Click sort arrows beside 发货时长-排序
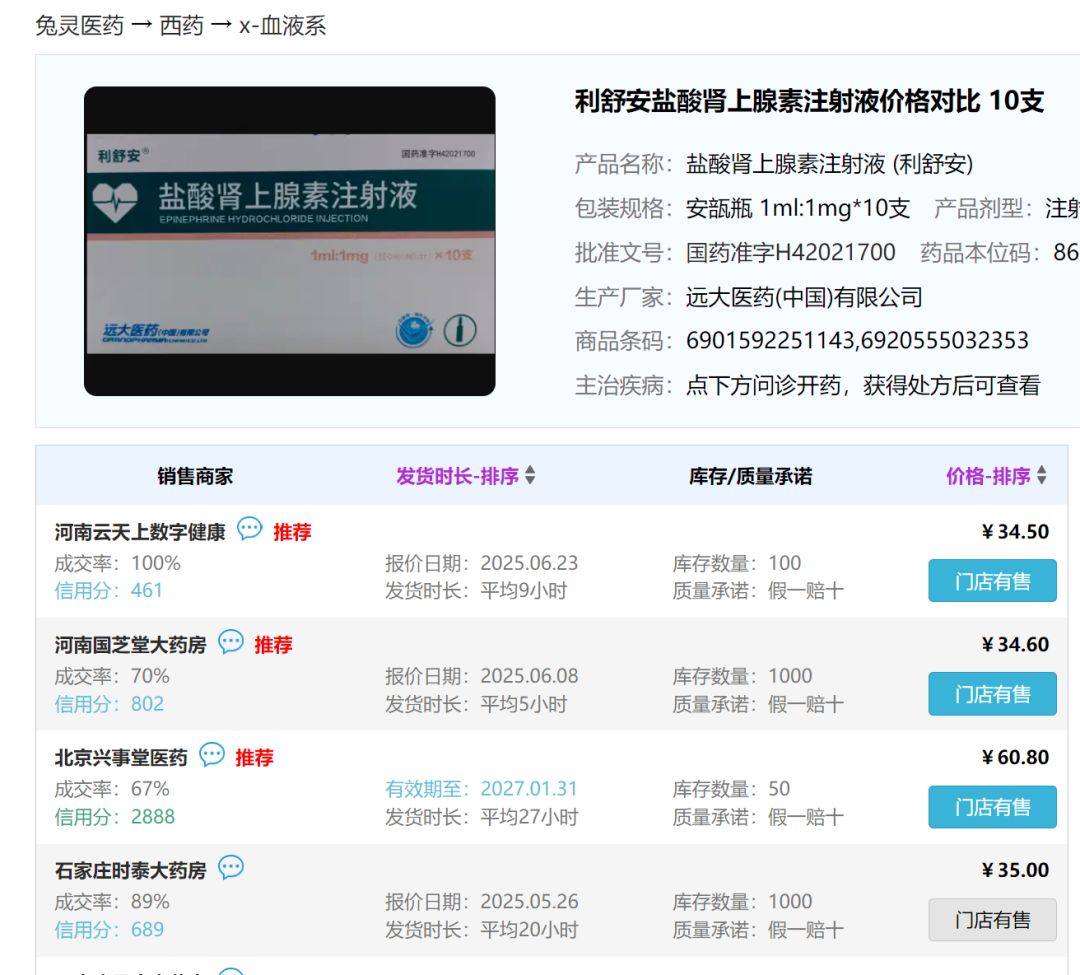This screenshot has height=975, width=1080. coord(529,474)
